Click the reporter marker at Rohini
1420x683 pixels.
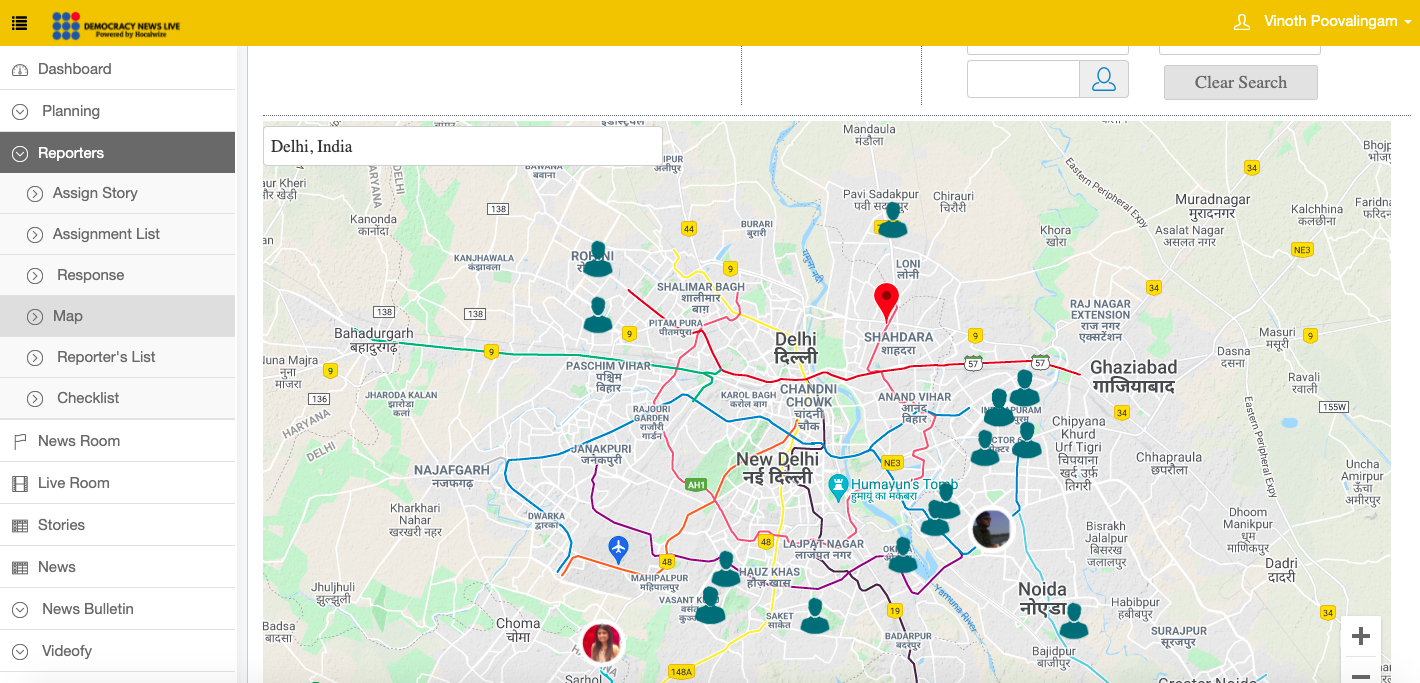tap(597, 259)
